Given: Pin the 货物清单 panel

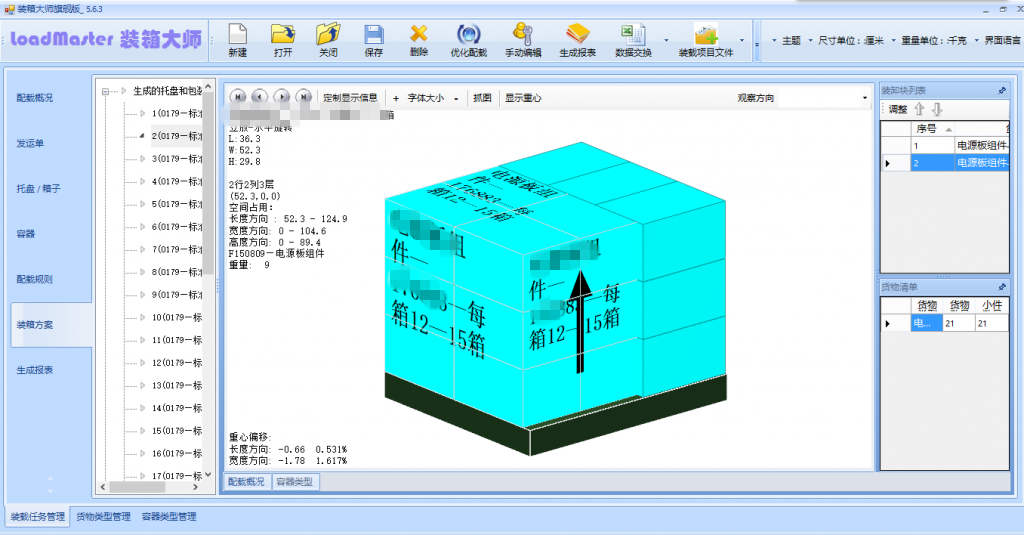Looking at the screenshot, I should click(x=1002, y=287).
